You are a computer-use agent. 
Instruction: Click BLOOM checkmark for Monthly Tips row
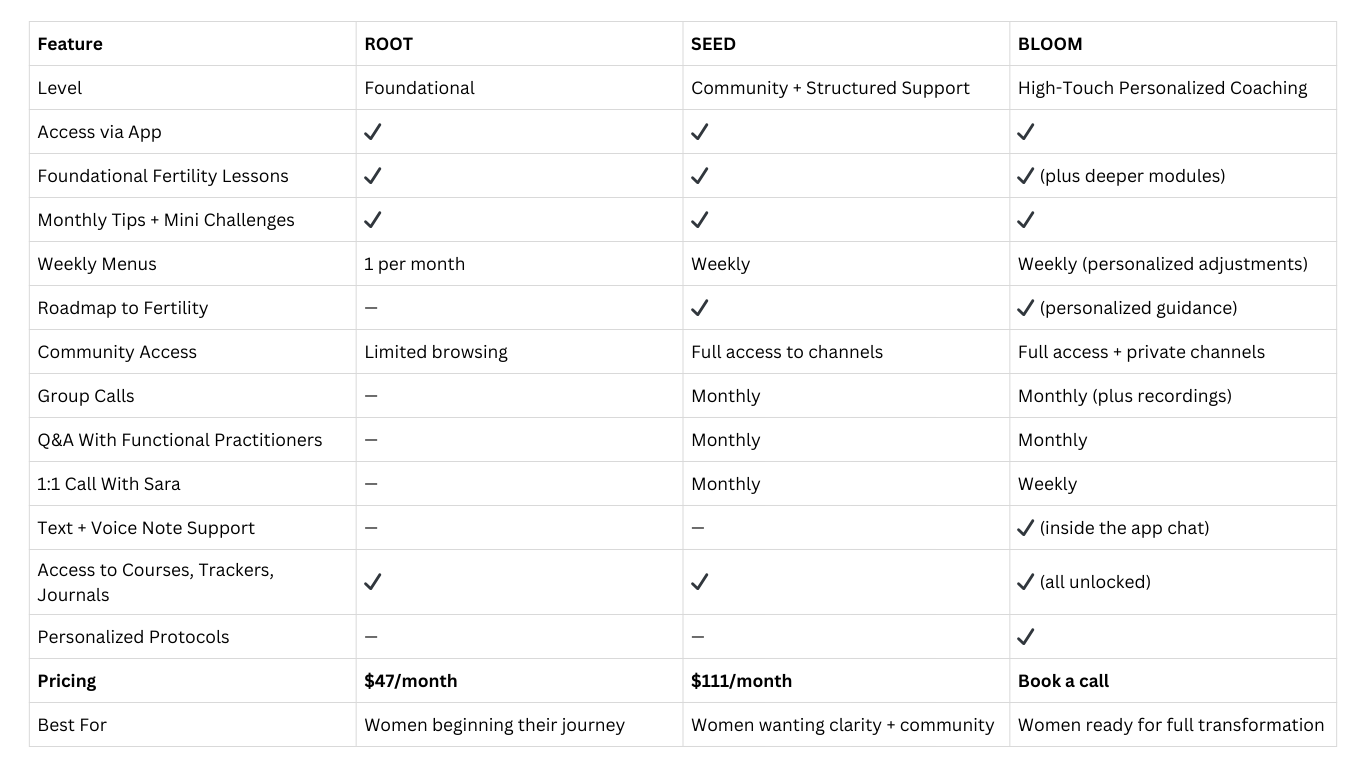point(1025,220)
